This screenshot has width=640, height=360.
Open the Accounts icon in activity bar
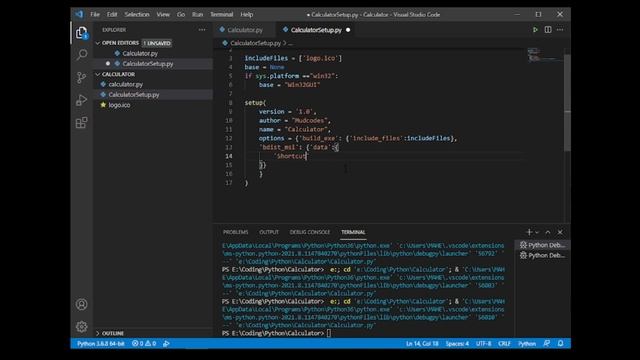pyautogui.click(x=82, y=304)
